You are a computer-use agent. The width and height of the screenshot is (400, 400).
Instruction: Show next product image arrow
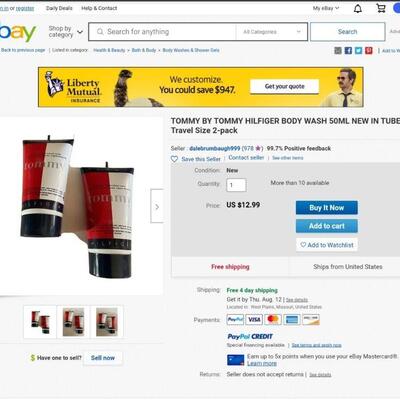(157, 206)
